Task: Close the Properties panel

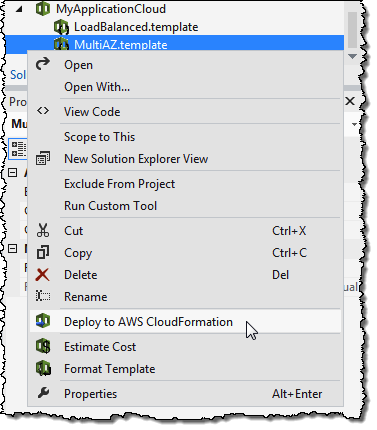Action: [x=350, y=101]
